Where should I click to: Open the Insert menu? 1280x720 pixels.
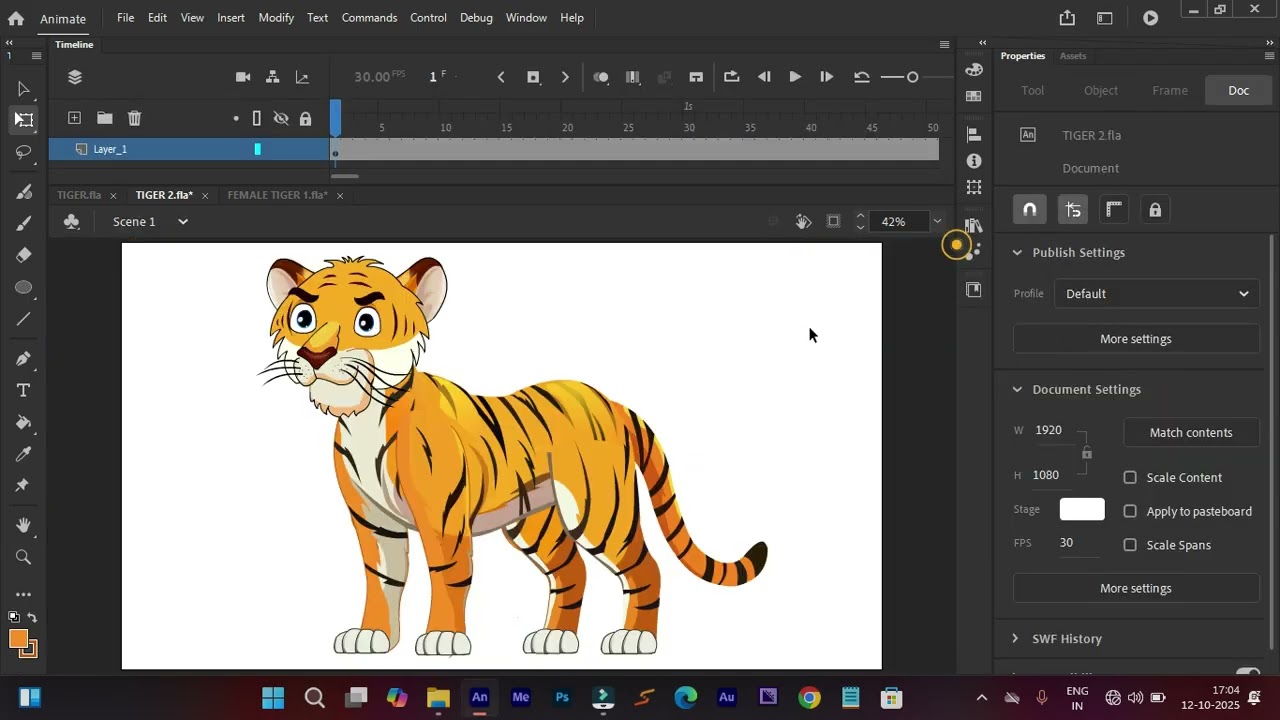tap(231, 18)
